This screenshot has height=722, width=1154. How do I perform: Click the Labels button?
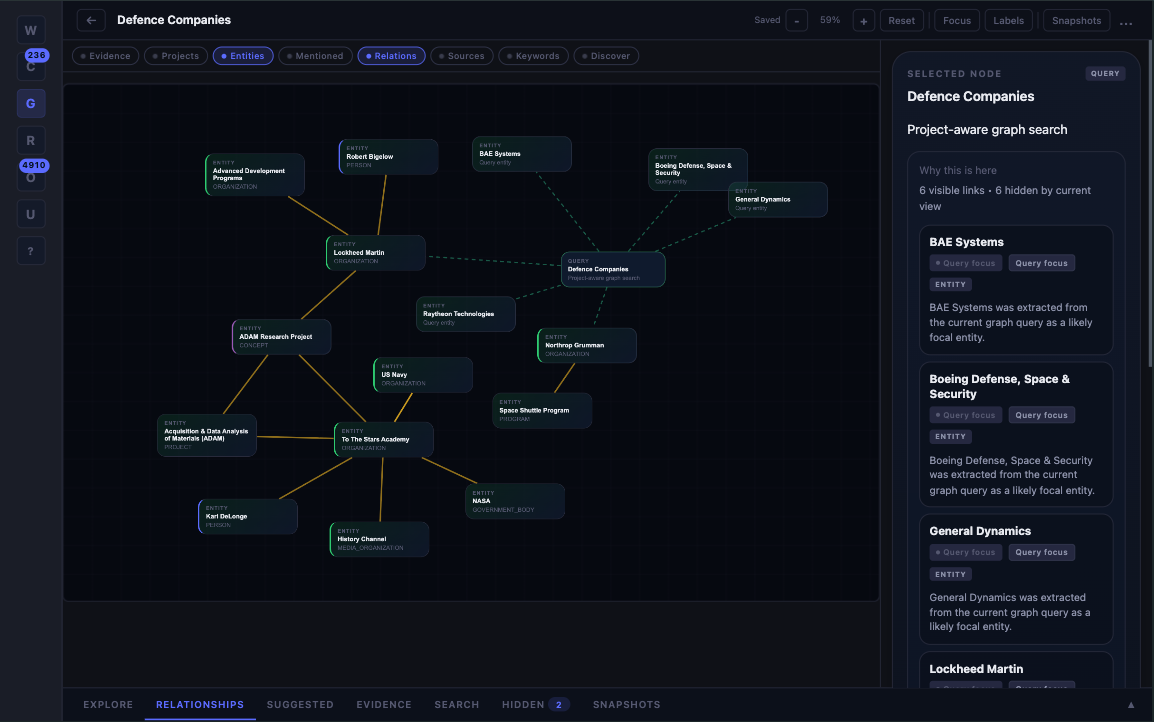coord(1008,21)
